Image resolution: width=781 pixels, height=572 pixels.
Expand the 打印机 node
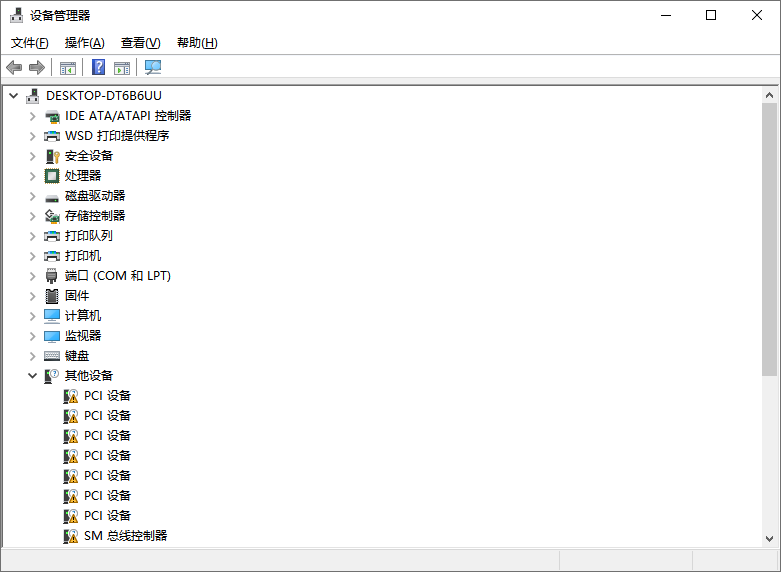32,256
